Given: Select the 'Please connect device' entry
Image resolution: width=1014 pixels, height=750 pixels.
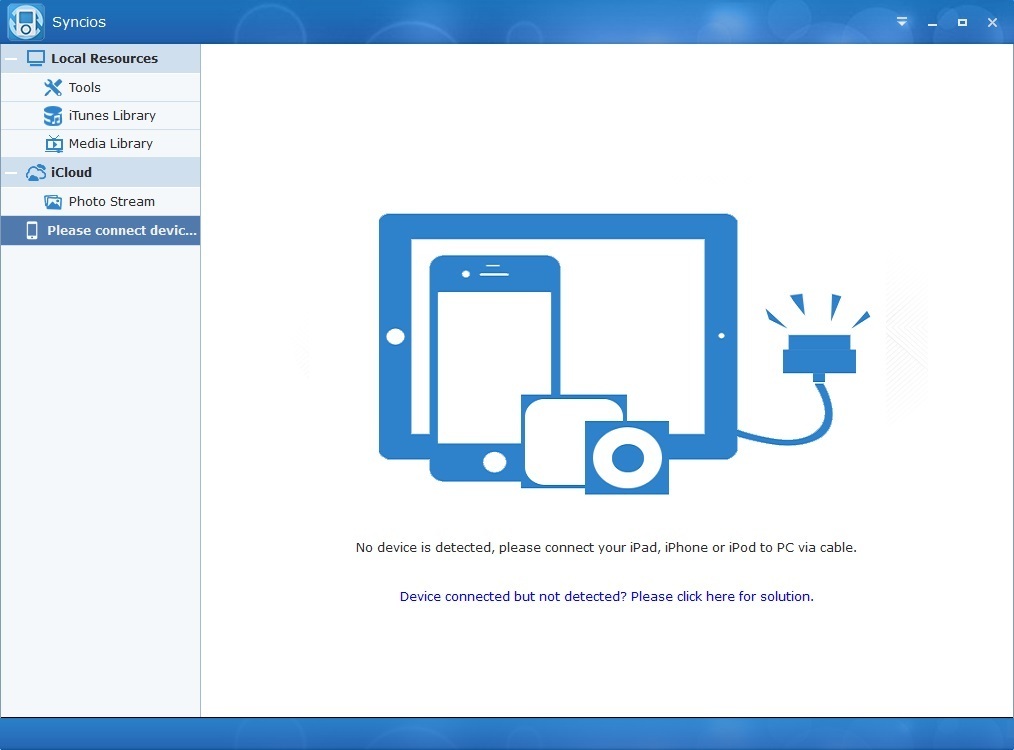Looking at the screenshot, I should (x=122, y=230).
